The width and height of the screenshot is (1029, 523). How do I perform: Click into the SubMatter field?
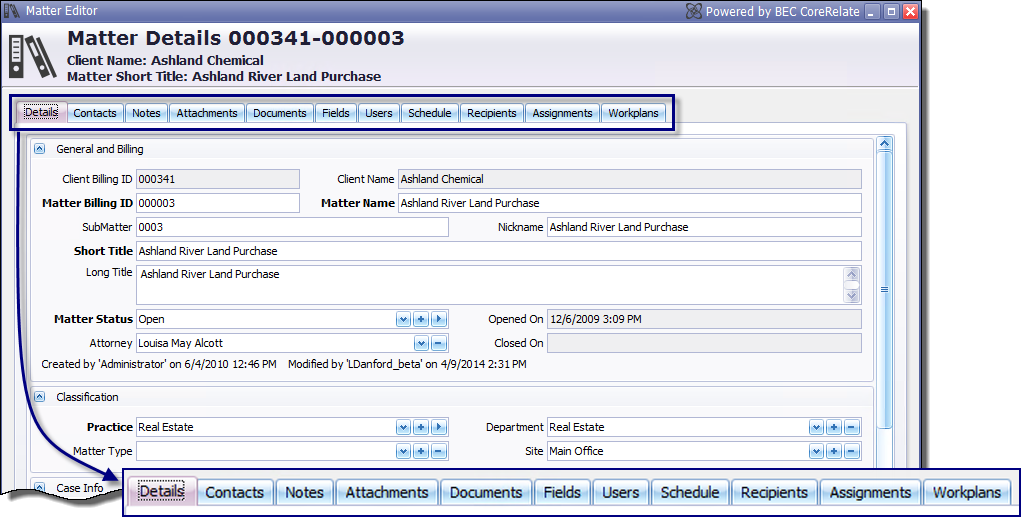point(292,227)
